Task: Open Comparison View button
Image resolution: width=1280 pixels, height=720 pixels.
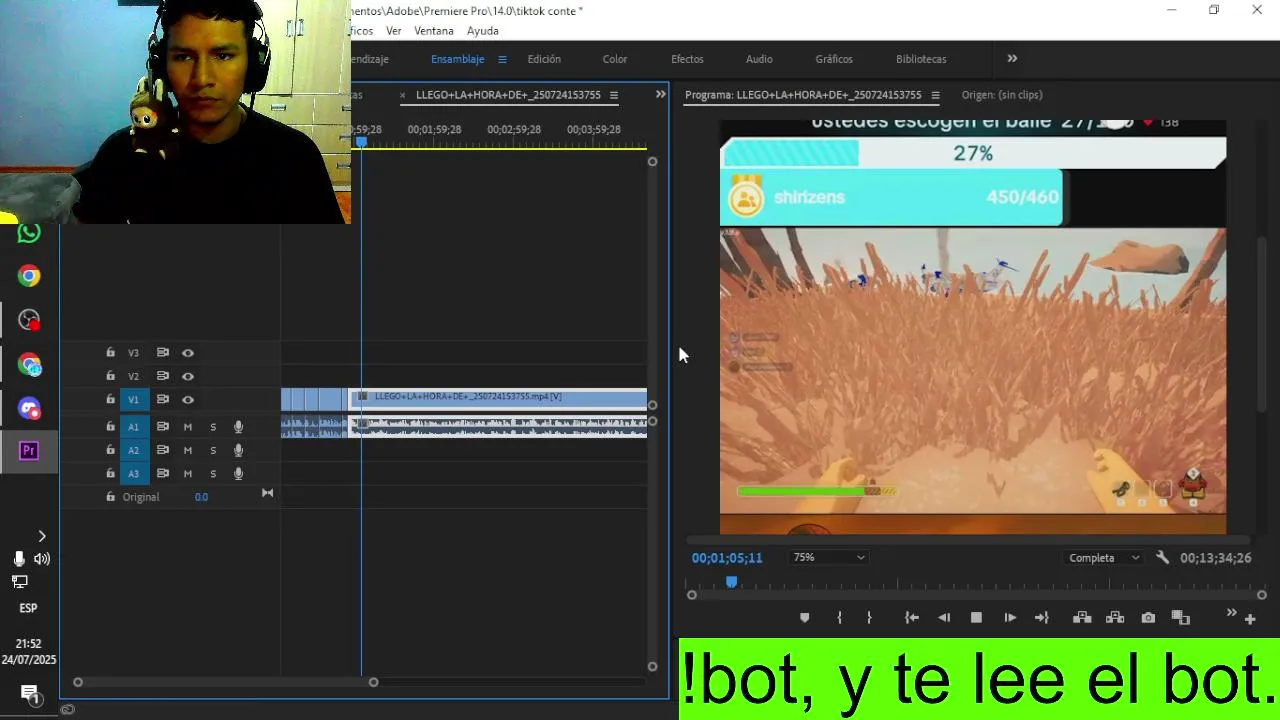Action: pos(1181,618)
